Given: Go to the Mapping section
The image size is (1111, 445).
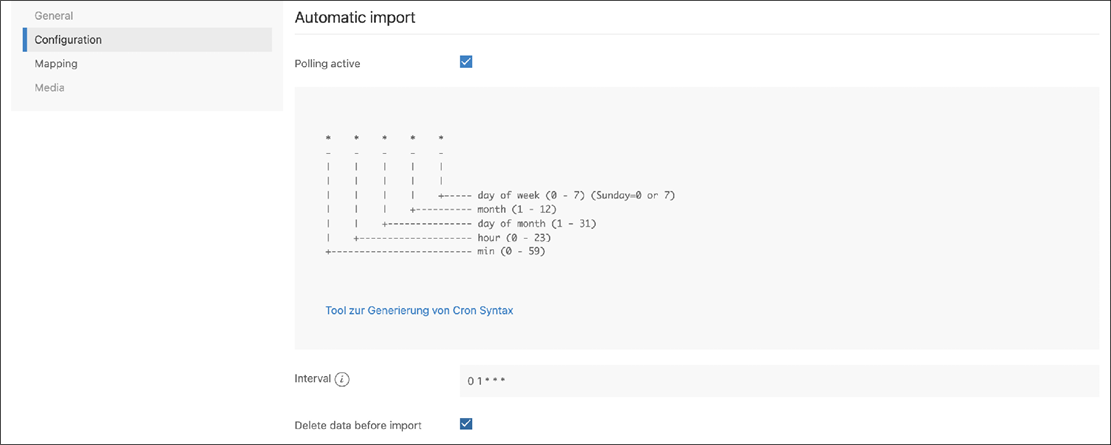Looking at the screenshot, I should [56, 64].
